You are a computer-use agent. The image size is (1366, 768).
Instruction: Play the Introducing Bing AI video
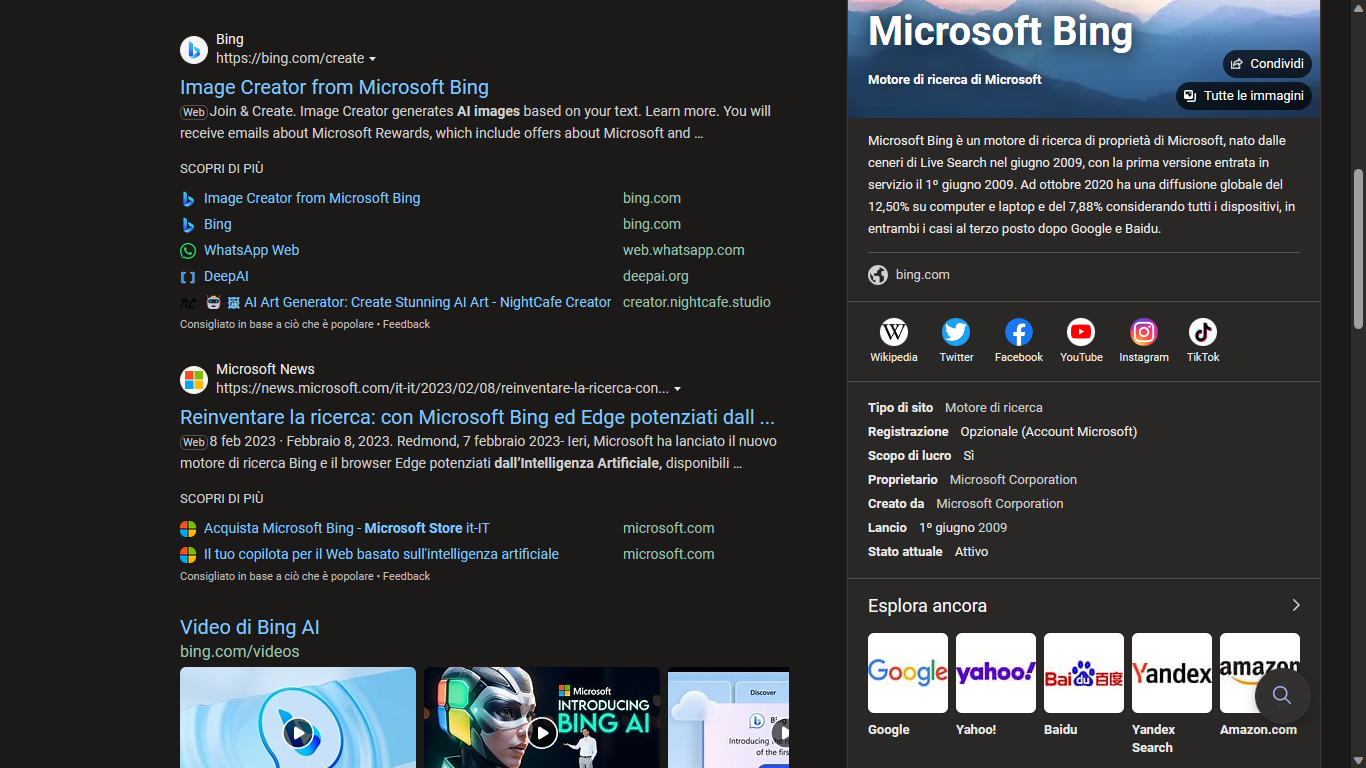point(542,733)
